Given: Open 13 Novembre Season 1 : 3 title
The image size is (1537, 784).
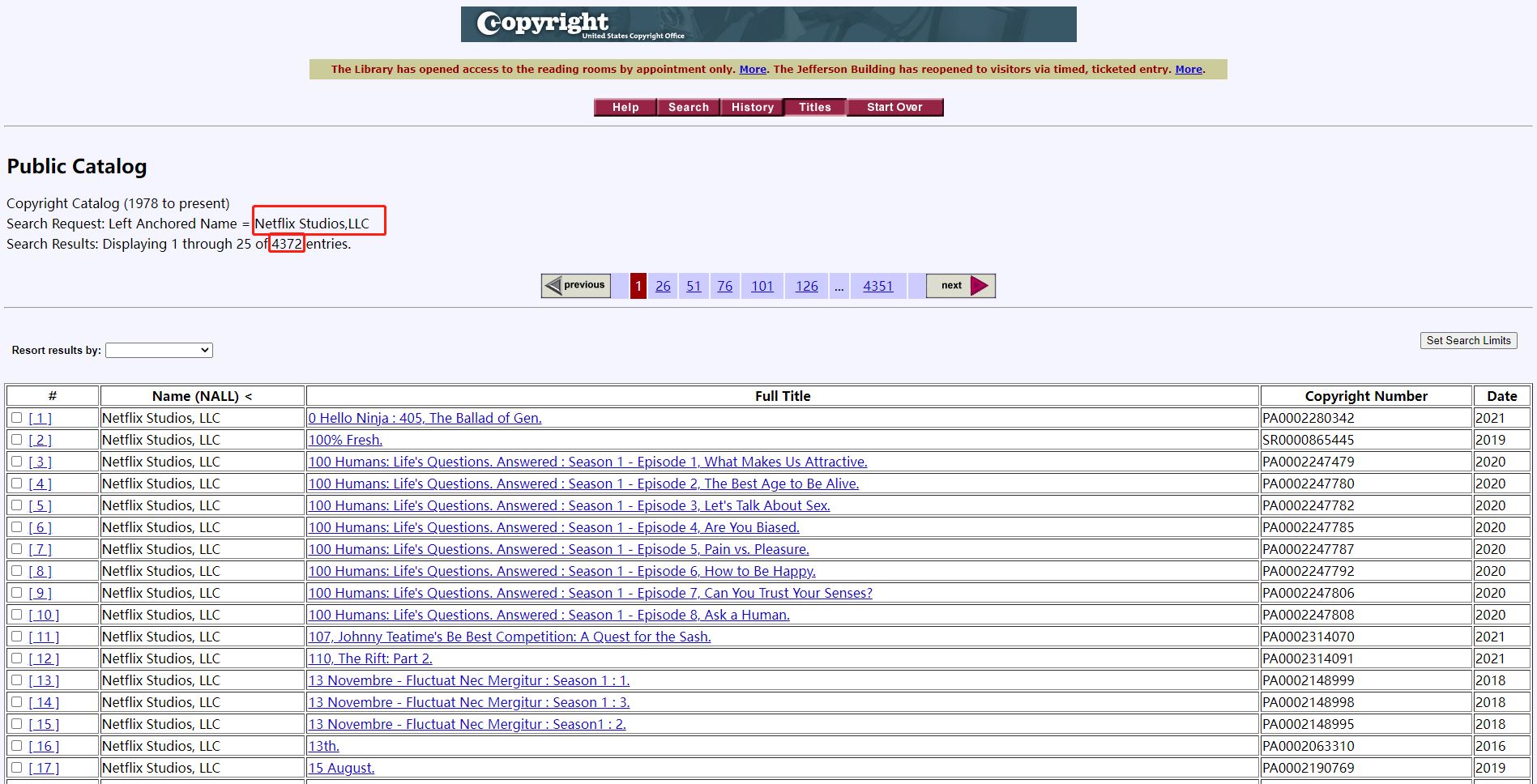Looking at the screenshot, I should point(469,702).
